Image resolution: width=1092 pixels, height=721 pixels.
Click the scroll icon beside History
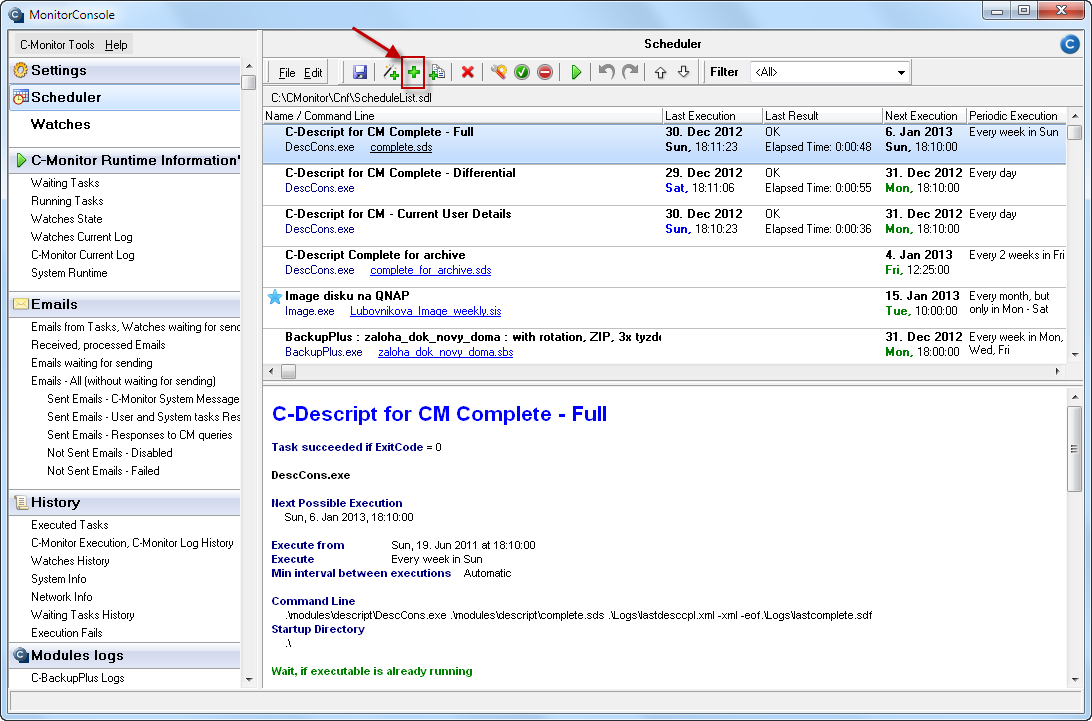[21, 502]
